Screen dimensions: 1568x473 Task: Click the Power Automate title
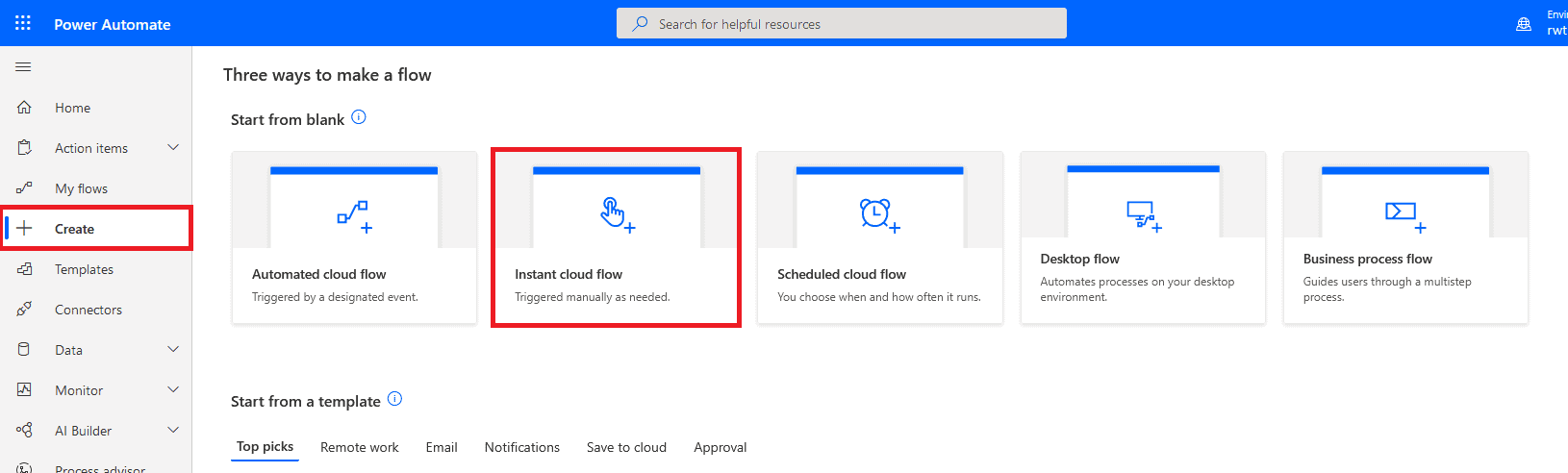click(113, 24)
